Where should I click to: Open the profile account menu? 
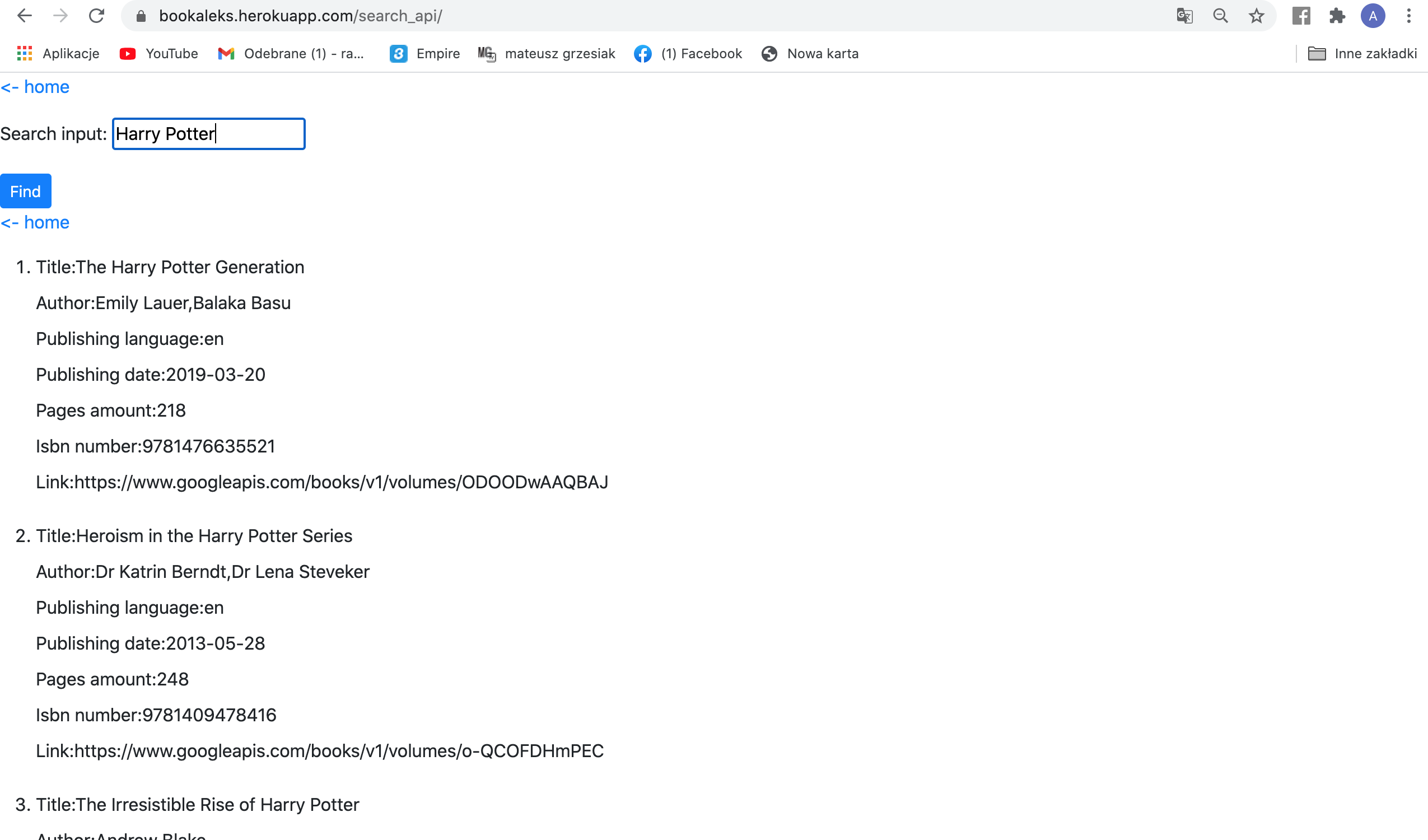point(1373,15)
